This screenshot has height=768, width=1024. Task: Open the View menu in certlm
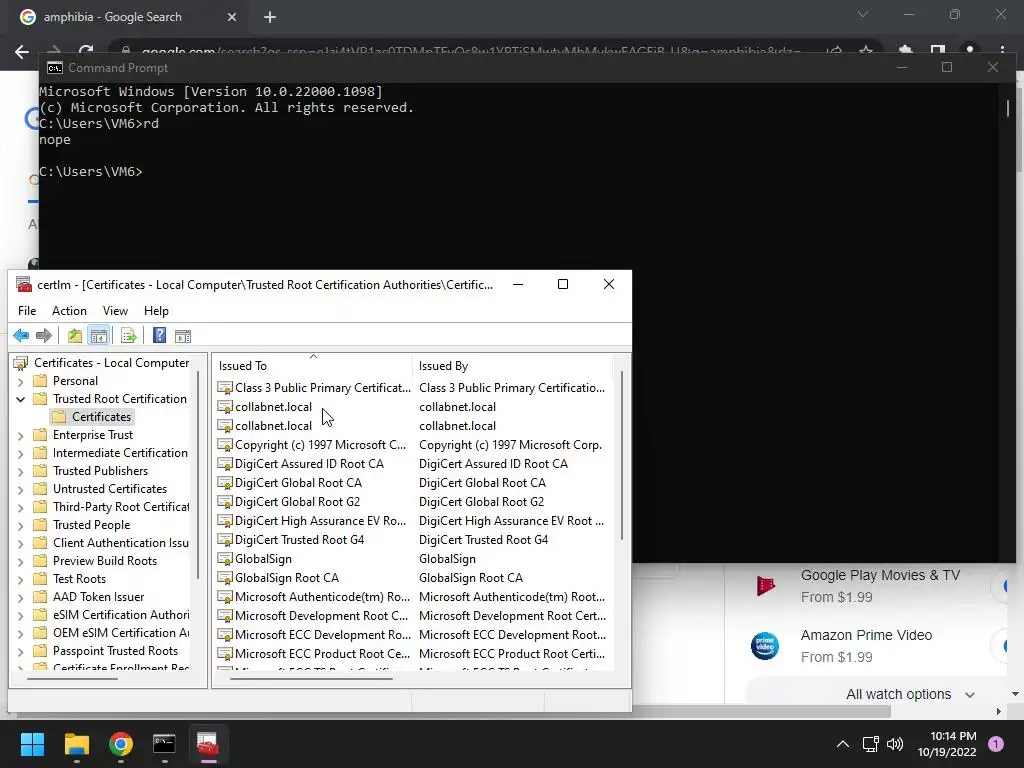pyautogui.click(x=115, y=311)
